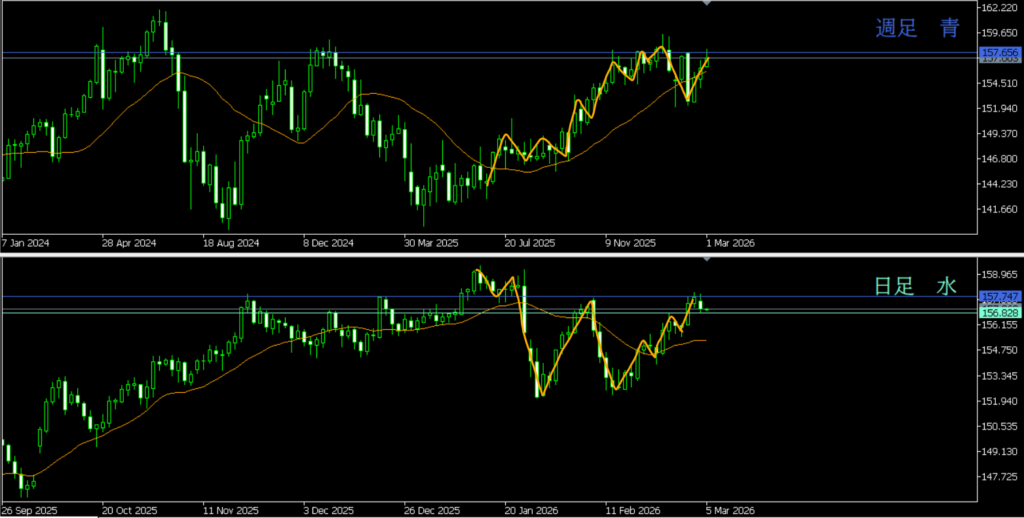Click the 26 Sep 2025 date label
The image size is (1024, 518).
(x=28, y=507)
